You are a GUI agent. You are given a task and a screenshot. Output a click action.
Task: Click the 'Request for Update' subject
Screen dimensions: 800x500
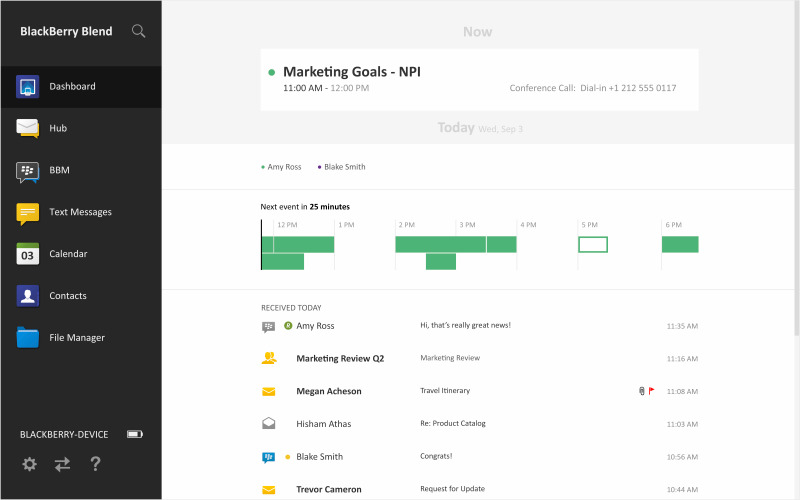[453, 488]
